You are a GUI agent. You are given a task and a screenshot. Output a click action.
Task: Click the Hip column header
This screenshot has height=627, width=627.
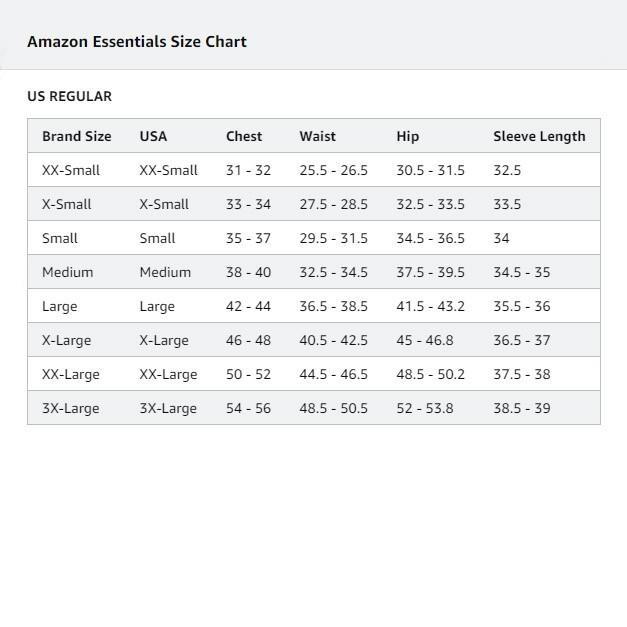pos(407,136)
